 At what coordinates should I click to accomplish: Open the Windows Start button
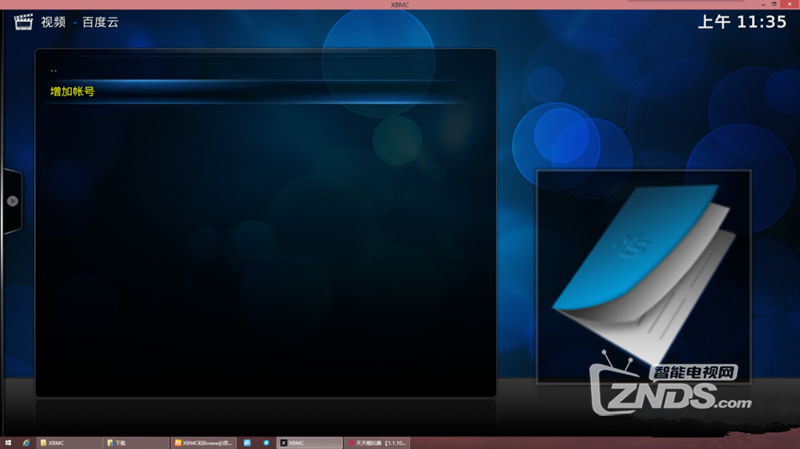pos(8,443)
